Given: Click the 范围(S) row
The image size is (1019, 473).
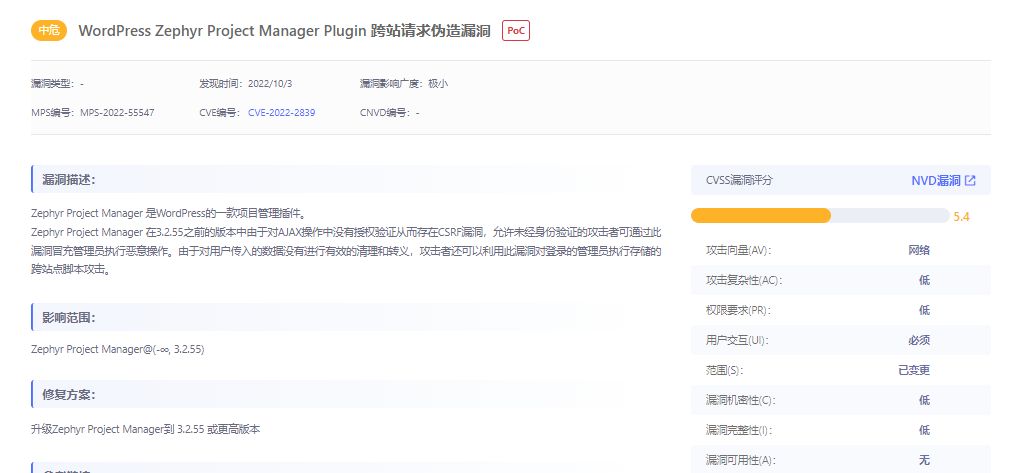Looking at the screenshot, I should [841, 370].
